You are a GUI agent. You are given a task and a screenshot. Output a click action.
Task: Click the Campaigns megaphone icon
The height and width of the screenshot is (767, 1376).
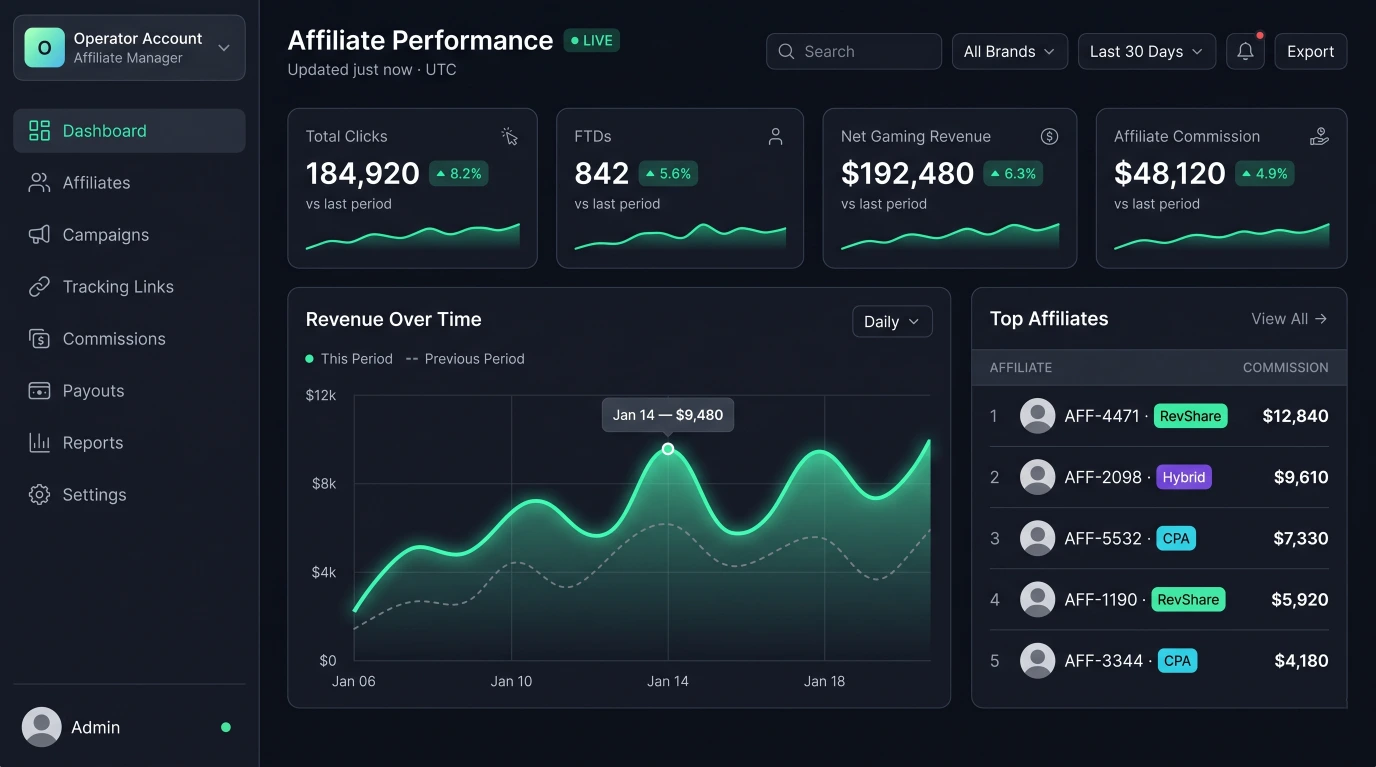[39, 235]
